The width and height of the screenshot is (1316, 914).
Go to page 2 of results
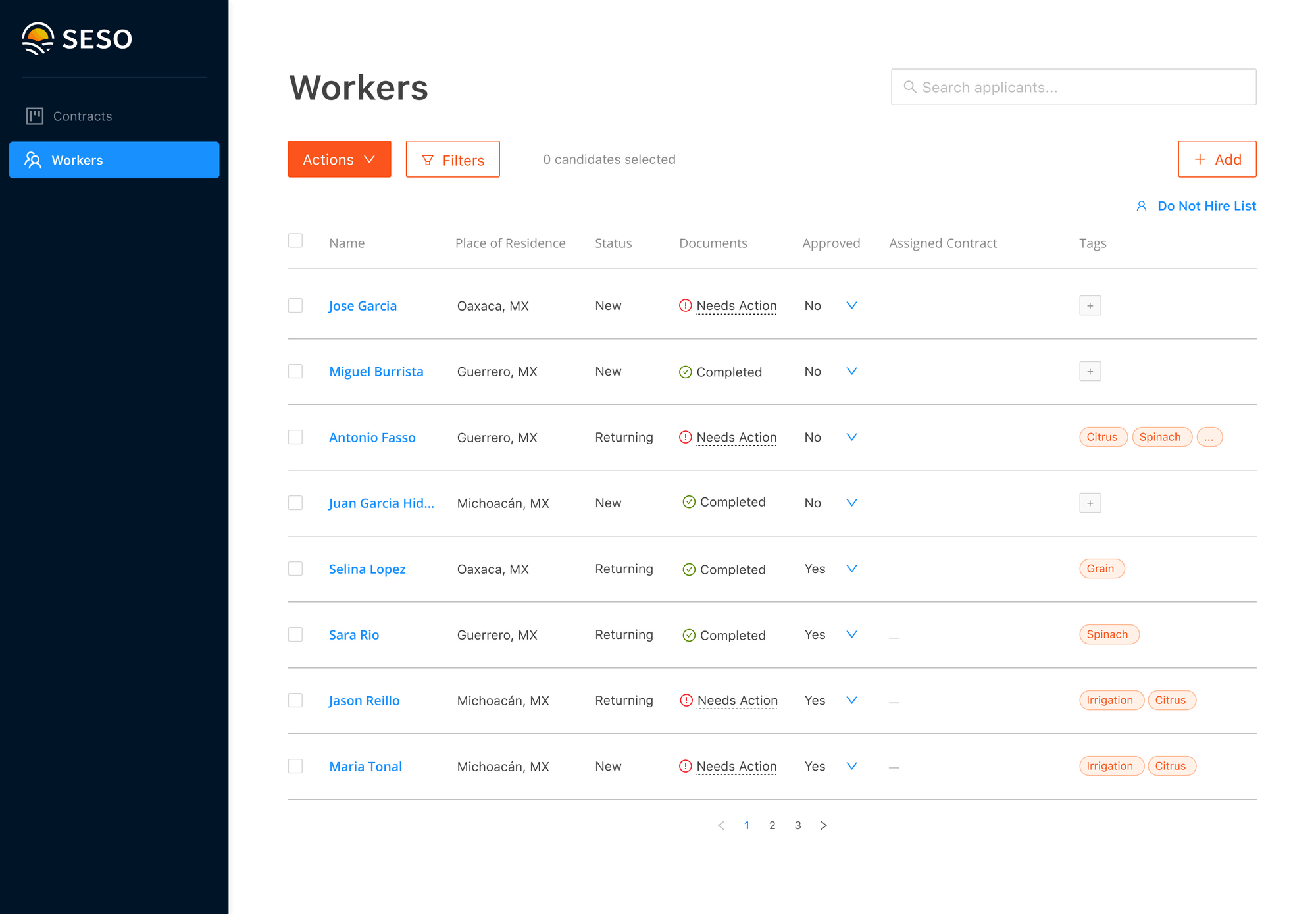pyautogui.click(x=772, y=825)
